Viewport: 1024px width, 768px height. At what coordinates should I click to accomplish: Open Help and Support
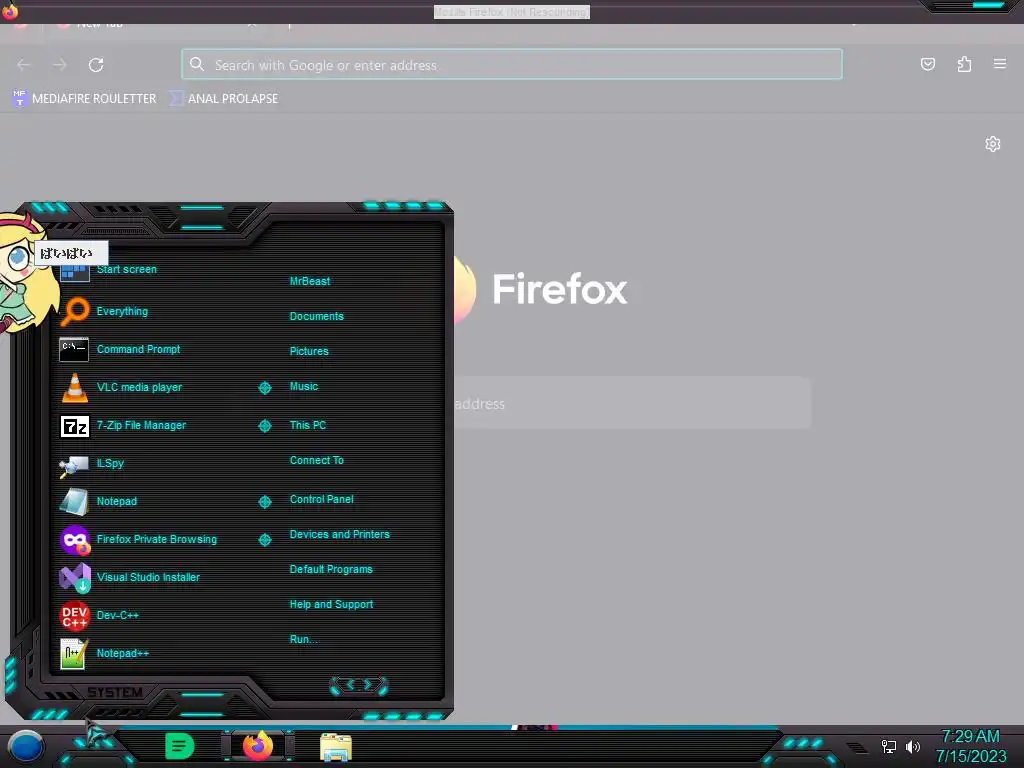pos(331,604)
